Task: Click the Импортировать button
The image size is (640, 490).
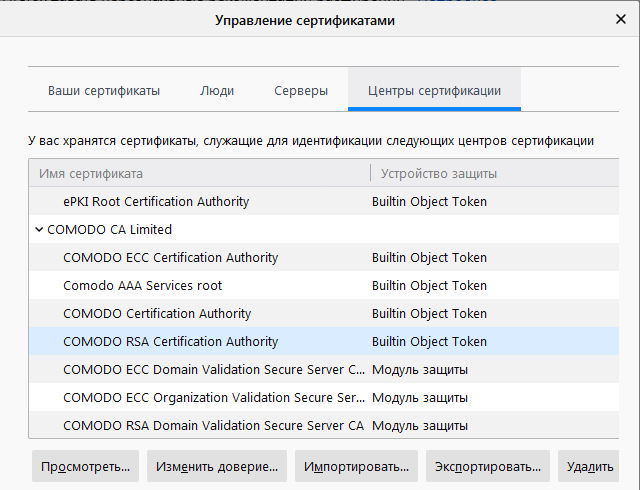Action: pos(356,466)
